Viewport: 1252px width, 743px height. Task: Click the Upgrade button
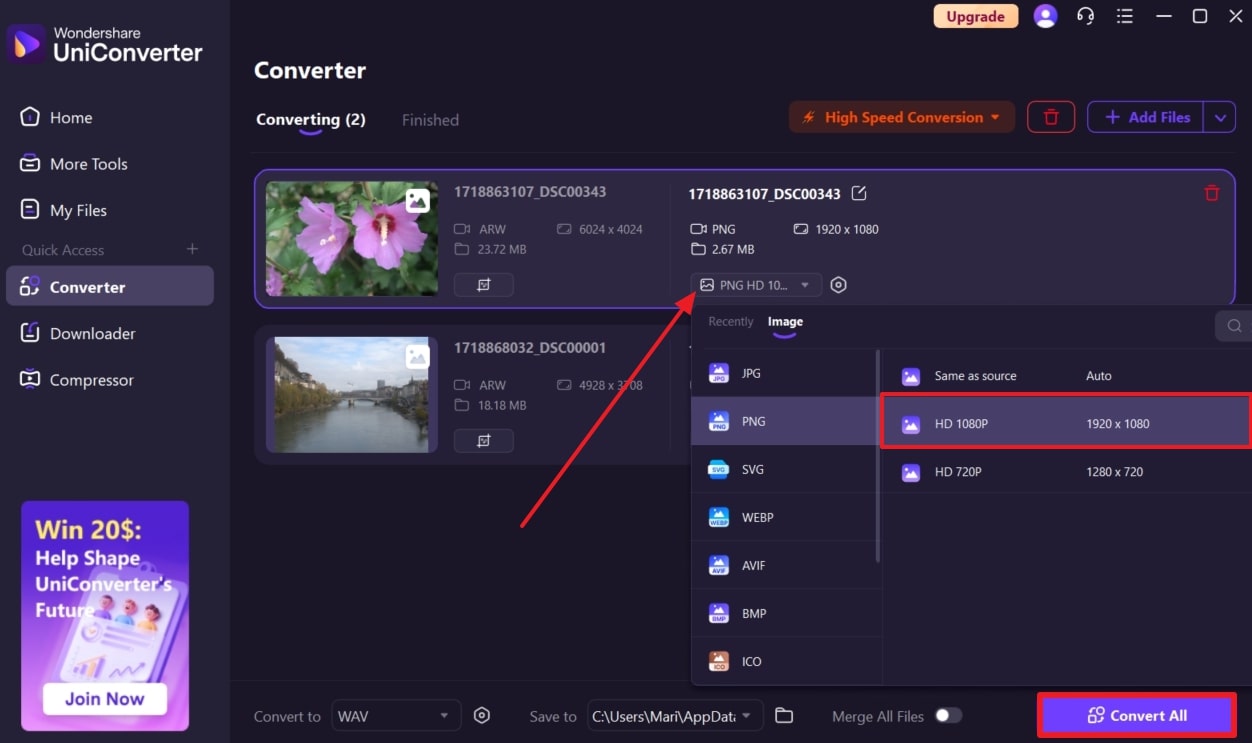(x=975, y=16)
